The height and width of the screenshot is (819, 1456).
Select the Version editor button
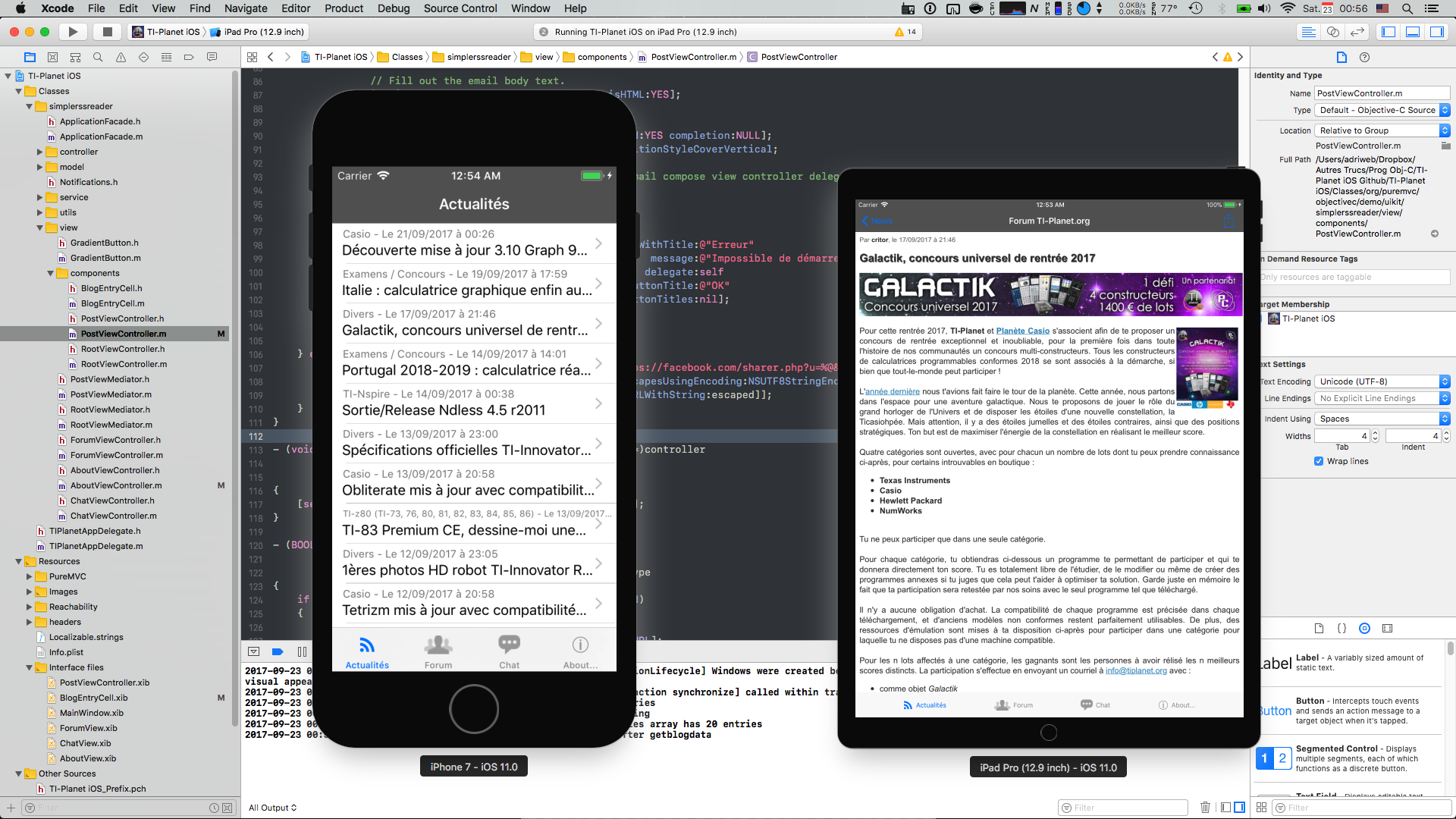(1357, 32)
